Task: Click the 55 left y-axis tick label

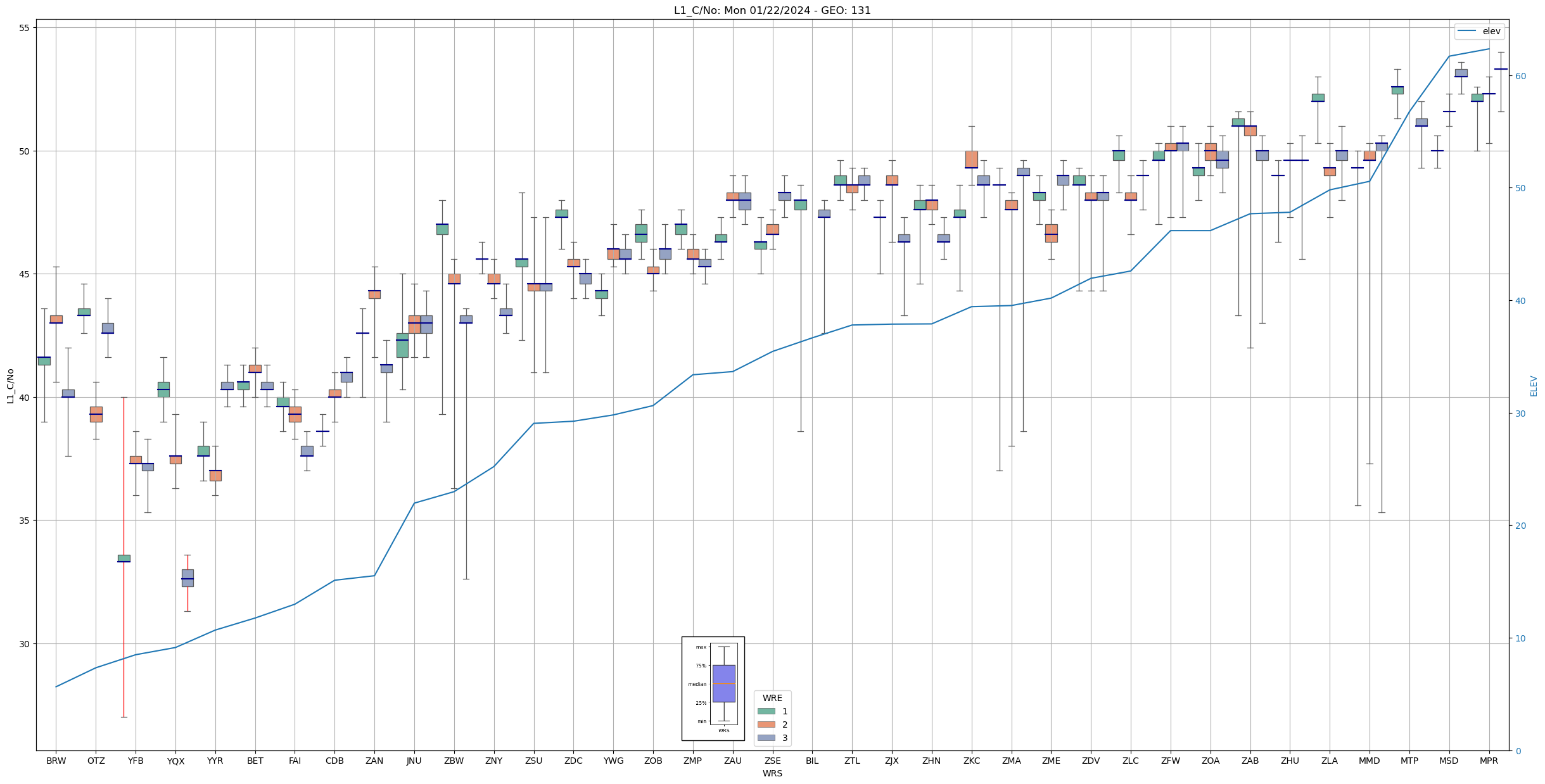Action: [25, 28]
